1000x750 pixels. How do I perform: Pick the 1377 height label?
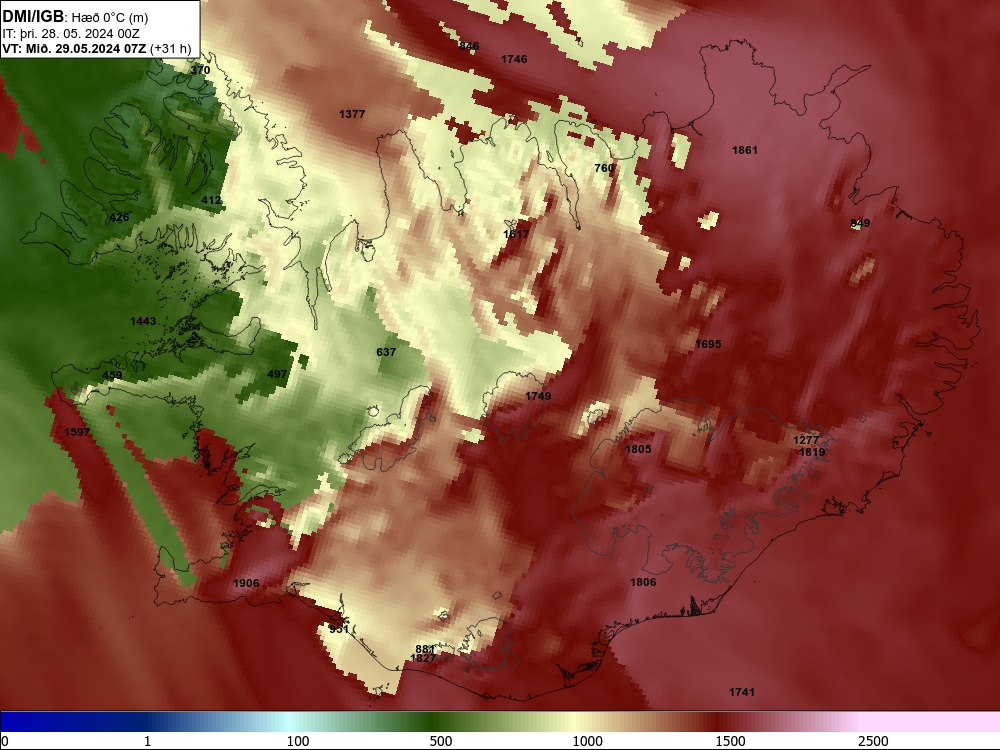(x=352, y=114)
